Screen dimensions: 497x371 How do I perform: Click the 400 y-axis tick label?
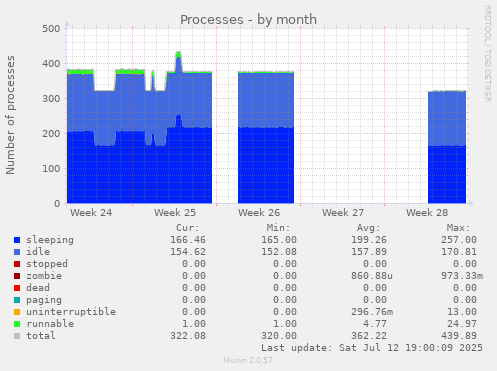51,64
